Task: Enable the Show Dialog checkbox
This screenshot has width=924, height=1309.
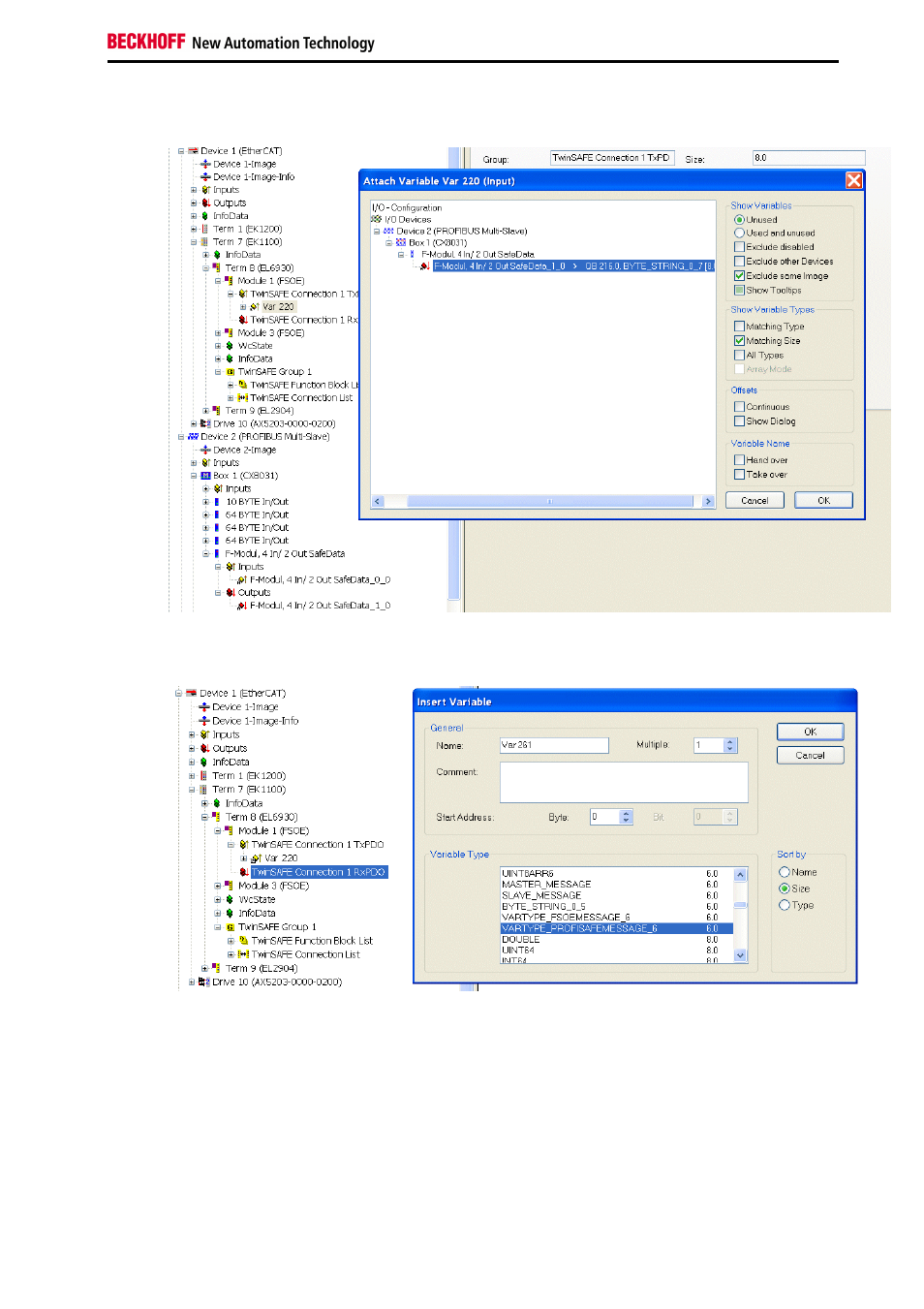Action: 739,421
